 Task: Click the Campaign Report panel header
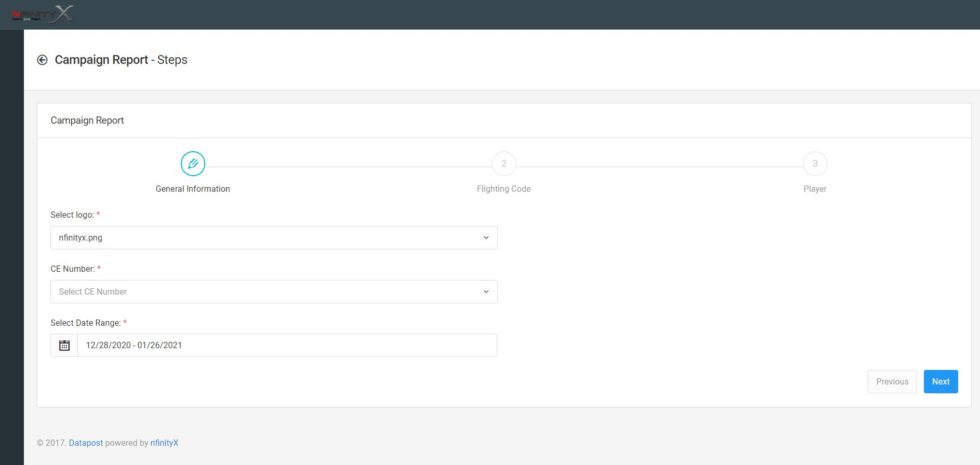click(88, 120)
